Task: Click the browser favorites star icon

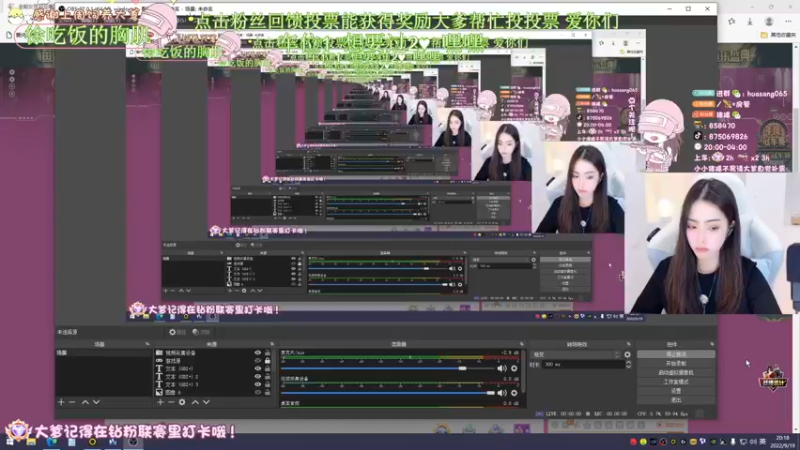Action: pyautogui.click(x=732, y=21)
